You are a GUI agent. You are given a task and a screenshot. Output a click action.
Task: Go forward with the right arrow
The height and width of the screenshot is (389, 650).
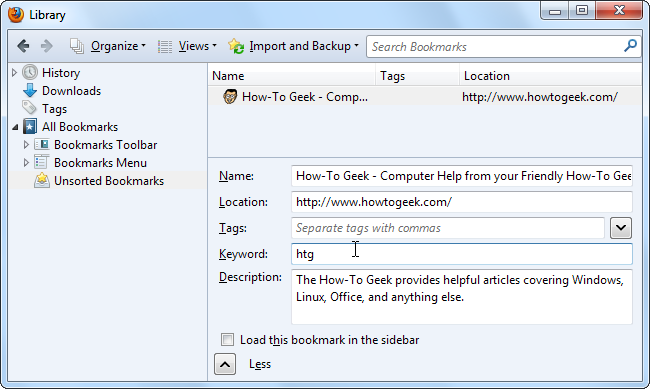point(46,46)
